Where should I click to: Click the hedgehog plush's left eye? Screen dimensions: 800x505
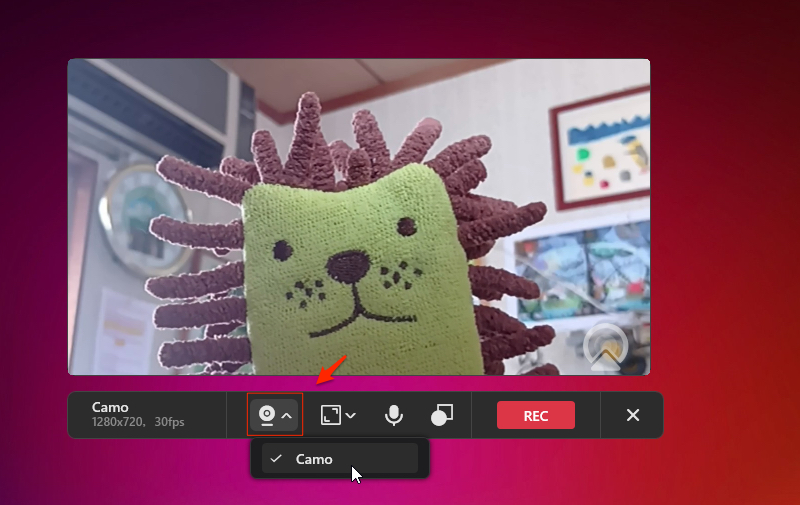pyautogui.click(x=283, y=247)
